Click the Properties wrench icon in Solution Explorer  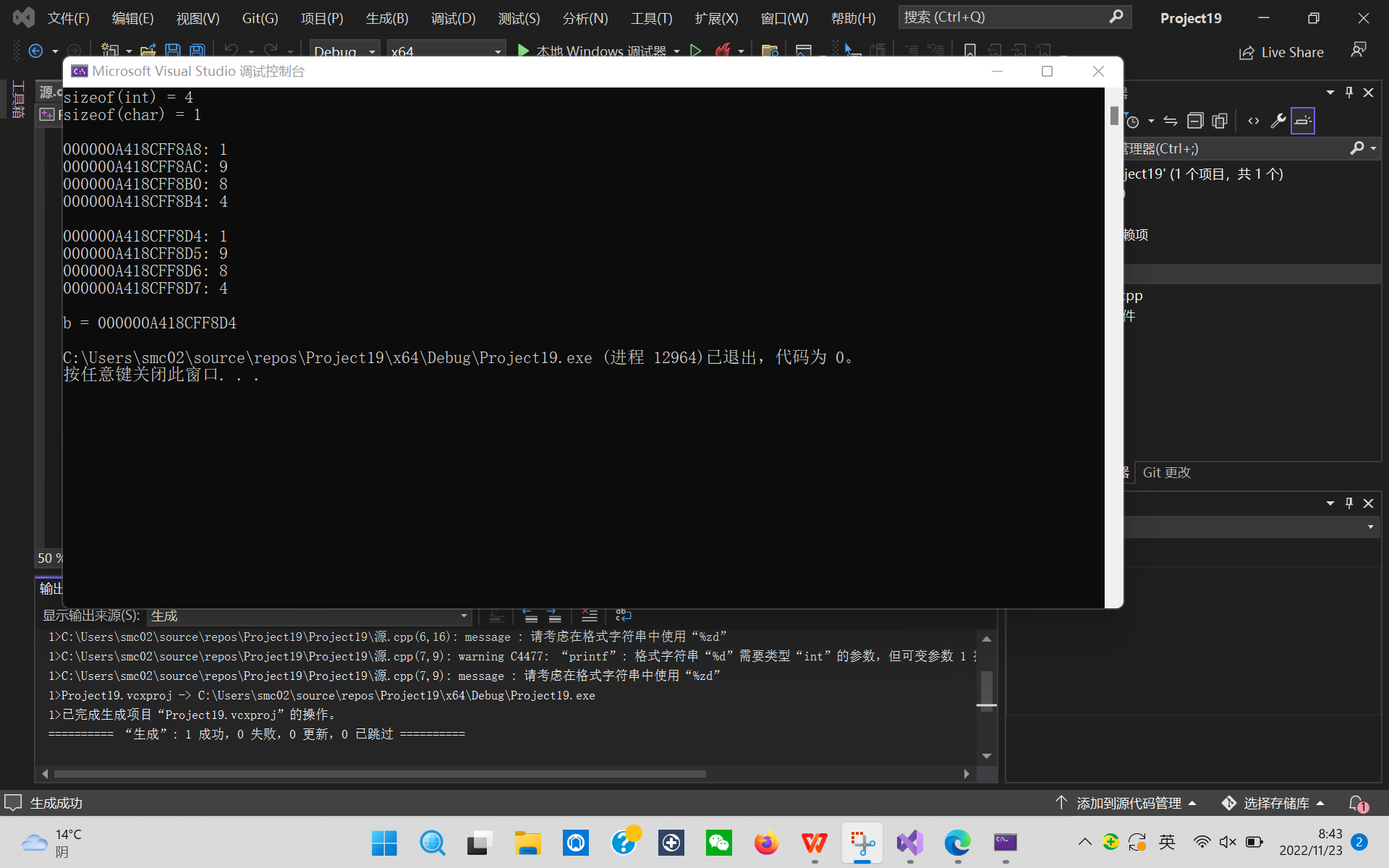1278,121
